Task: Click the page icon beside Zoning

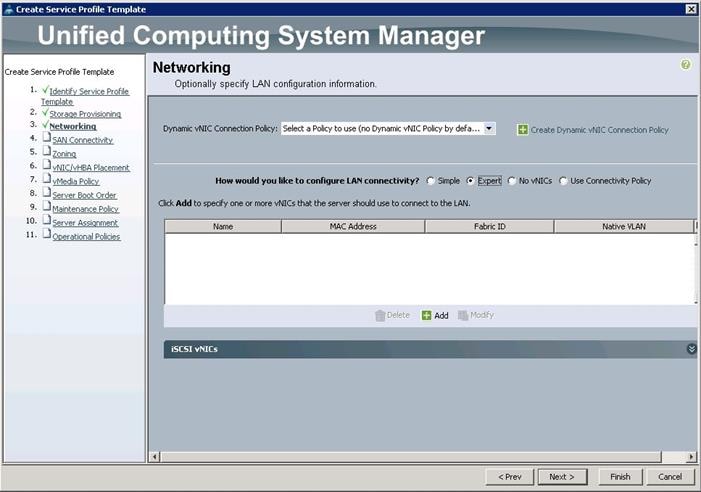Action: coord(47,151)
